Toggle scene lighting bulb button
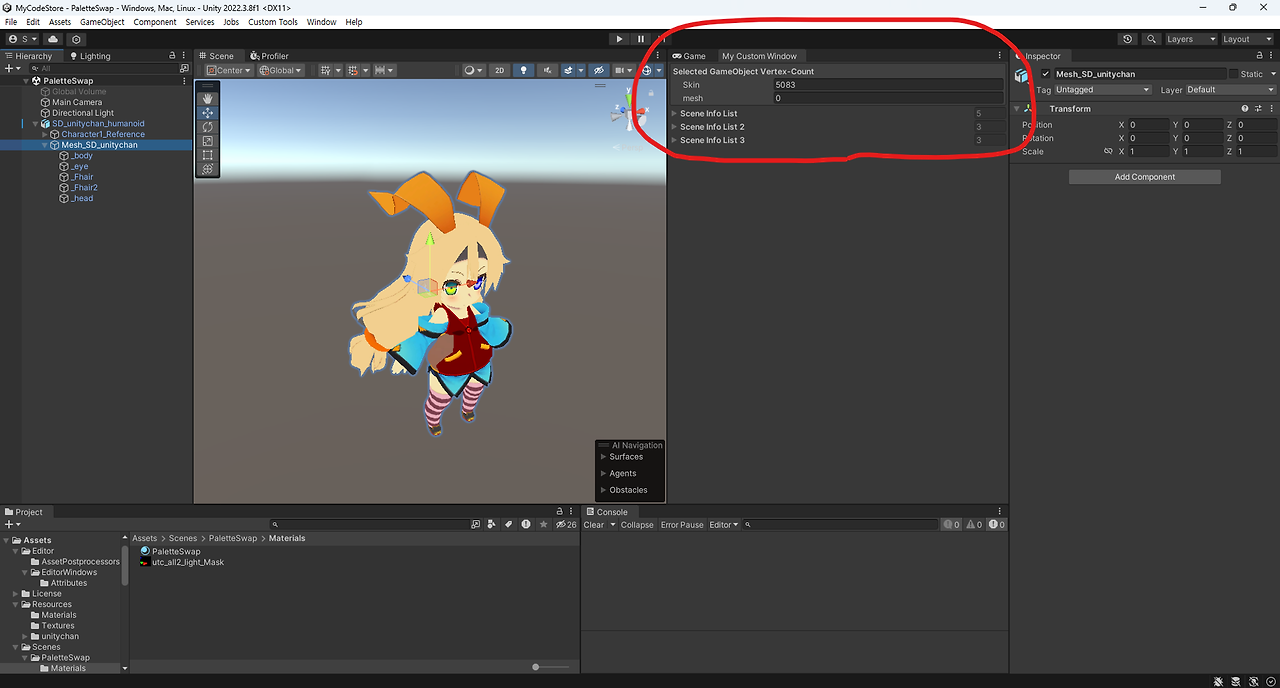 [x=524, y=70]
